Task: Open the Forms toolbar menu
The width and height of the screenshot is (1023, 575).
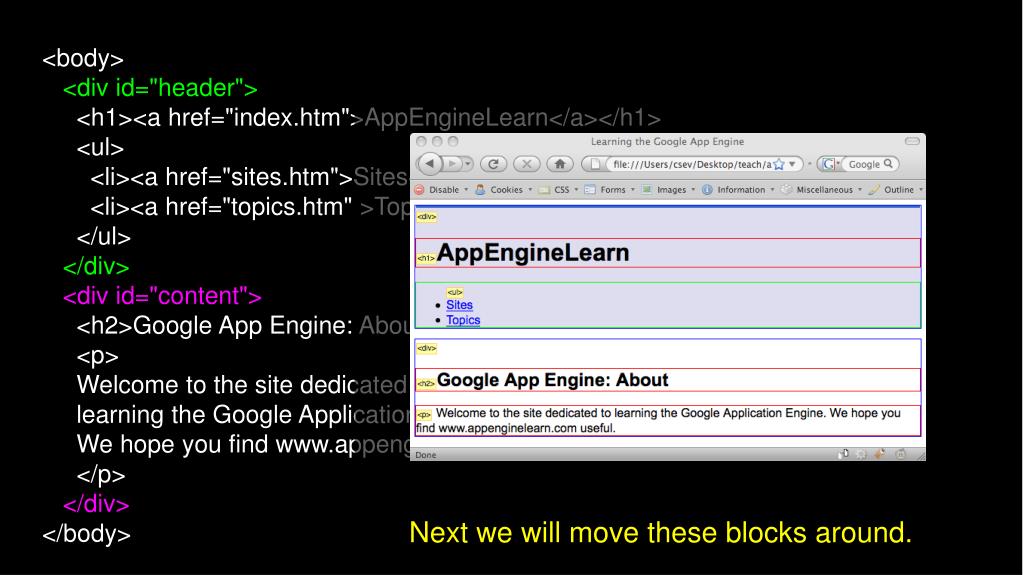Action: coord(613,189)
